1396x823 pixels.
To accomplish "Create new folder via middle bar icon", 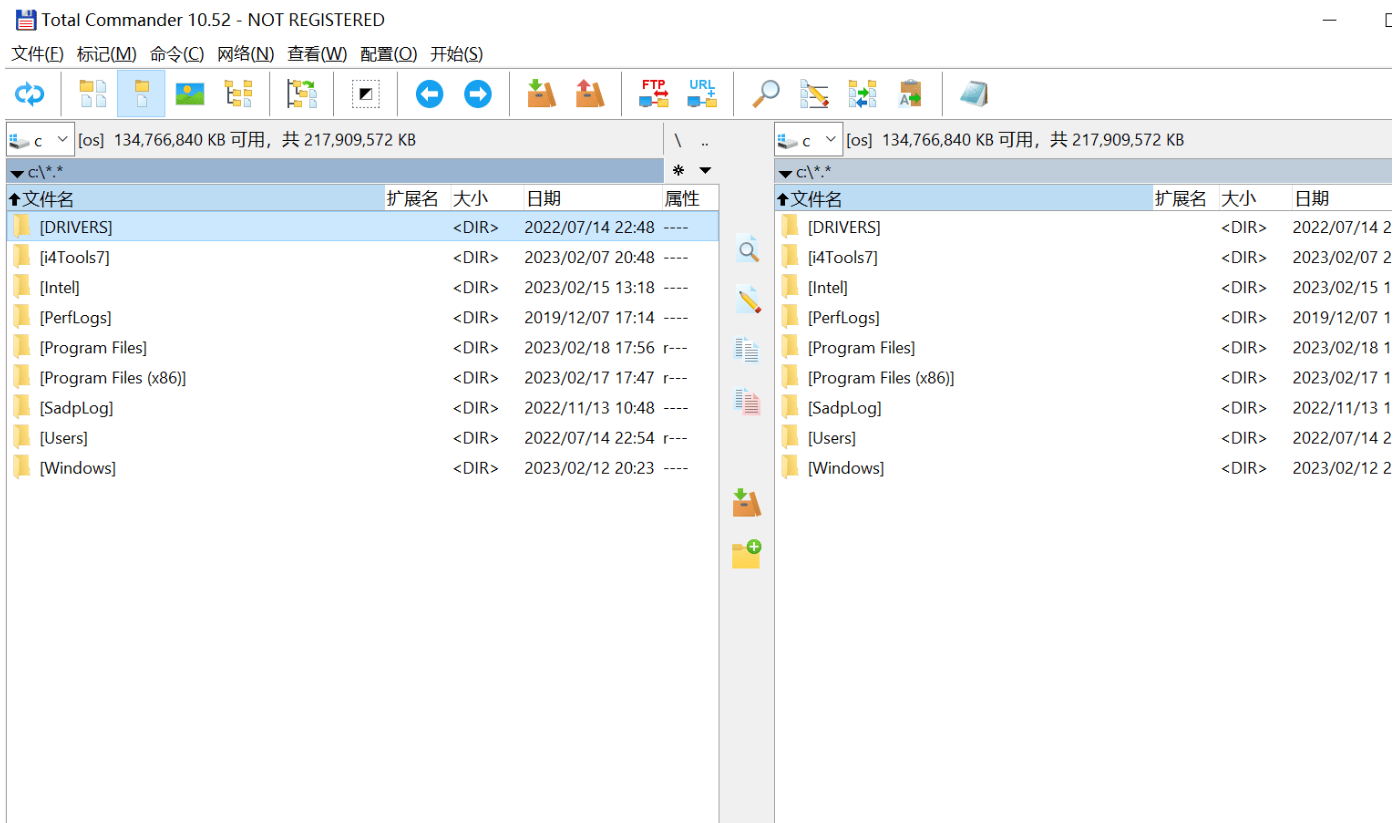I will click(747, 554).
